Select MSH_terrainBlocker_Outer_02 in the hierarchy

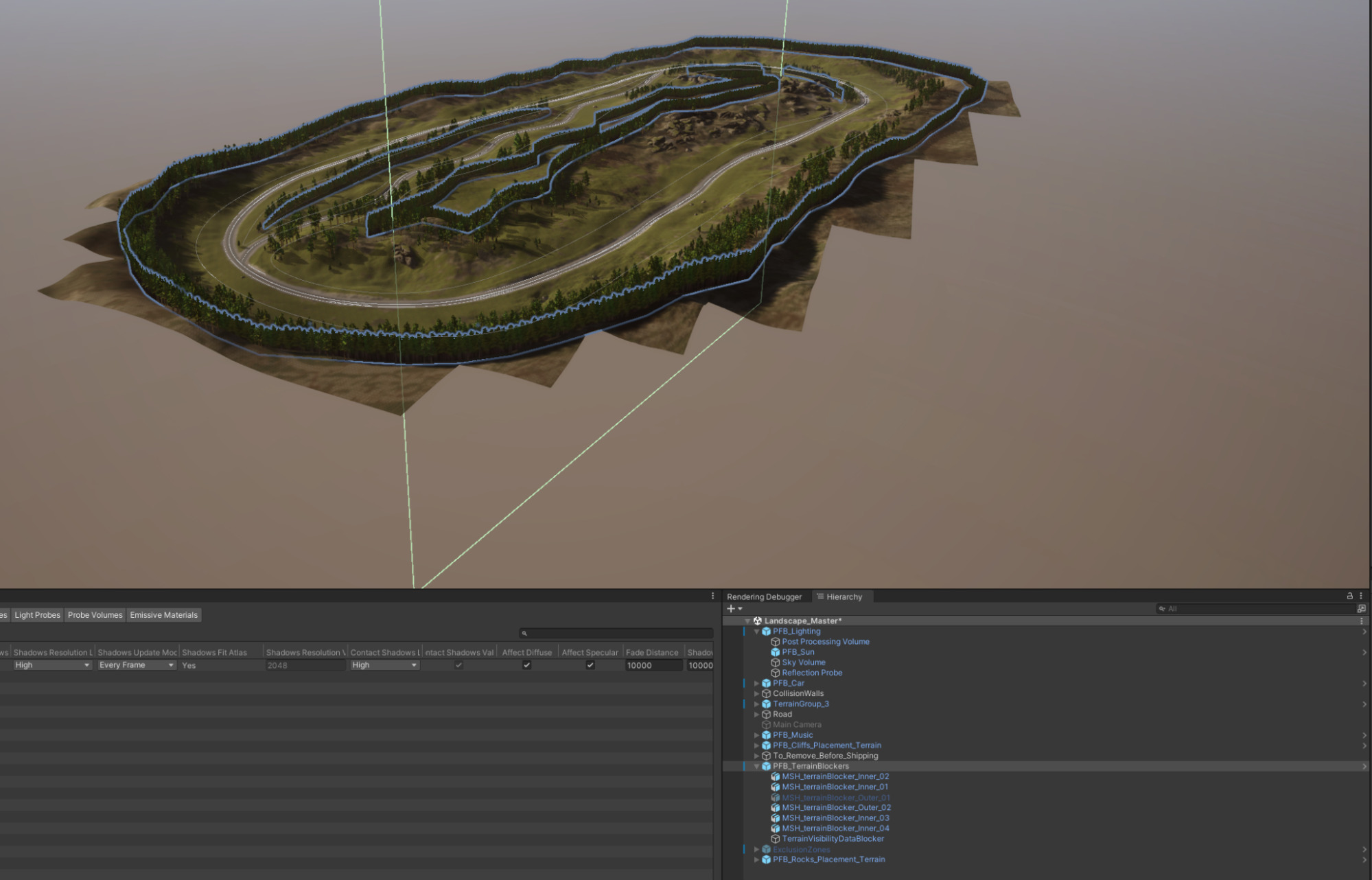click(836, 807)
